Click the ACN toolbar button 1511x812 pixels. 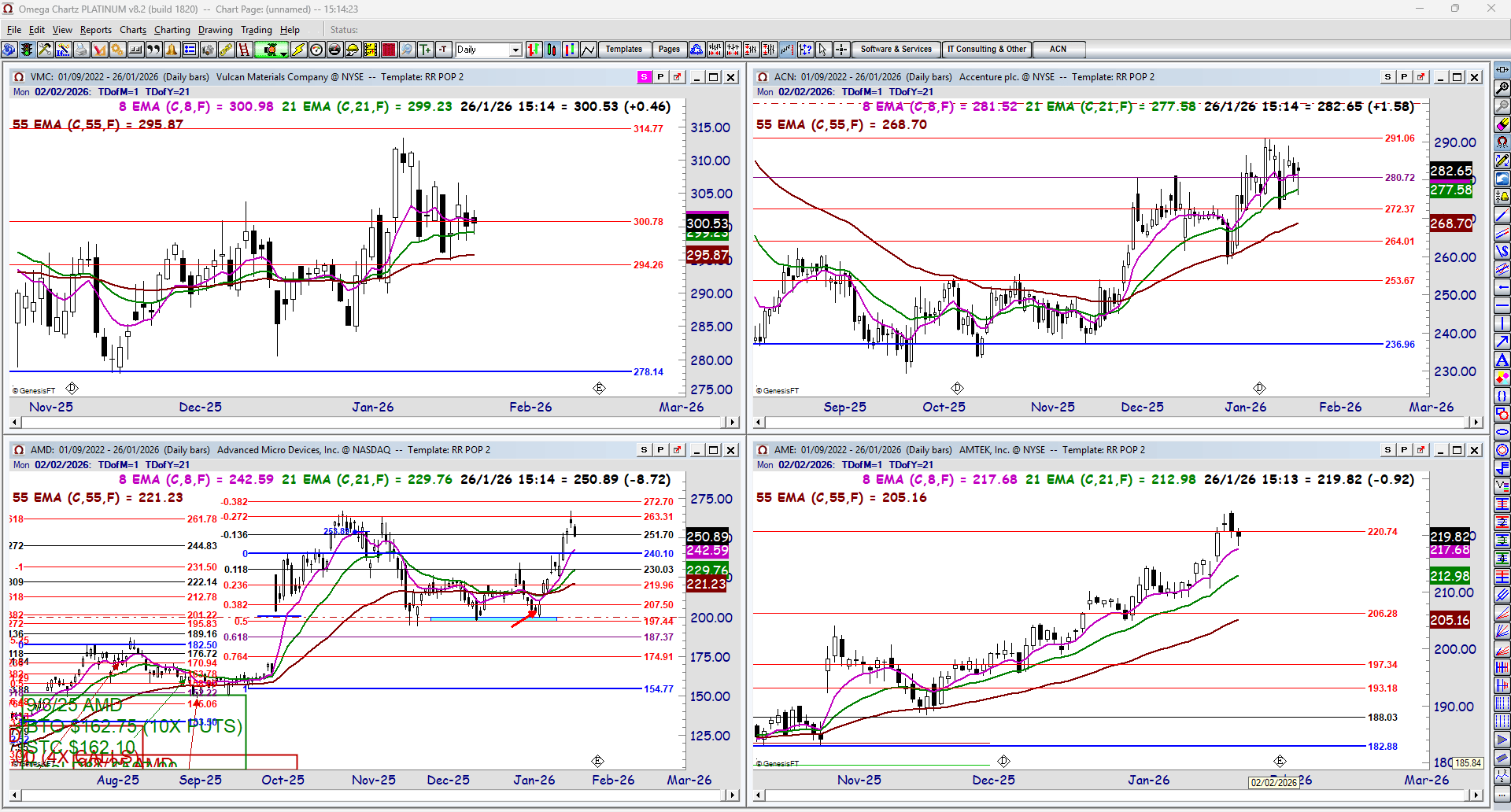tap(1058, 50)
